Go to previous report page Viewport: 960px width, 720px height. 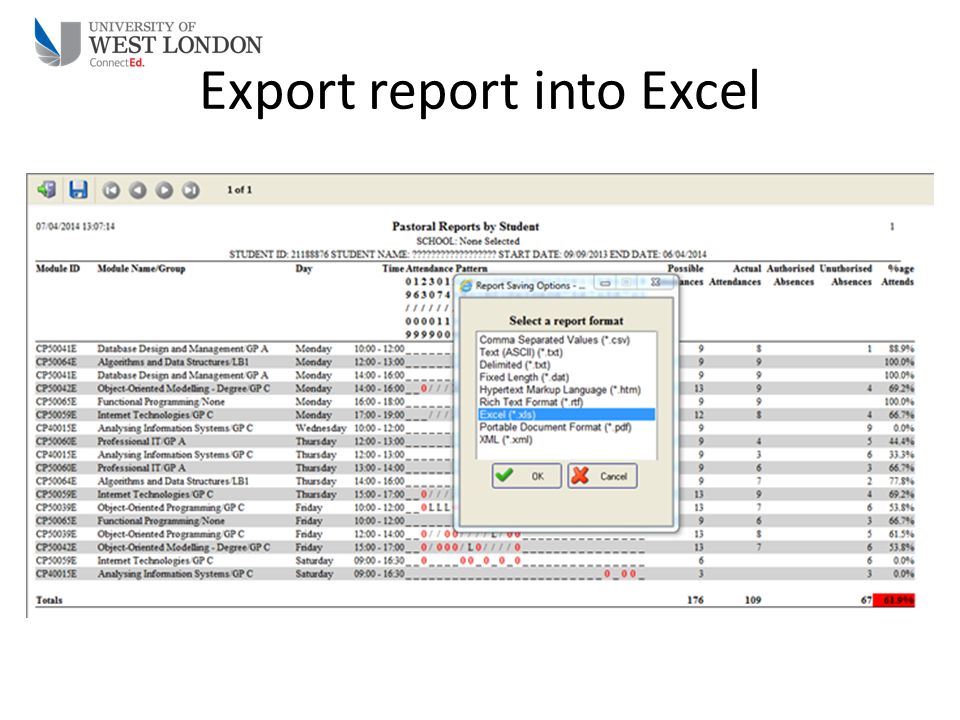coord(138,190)
